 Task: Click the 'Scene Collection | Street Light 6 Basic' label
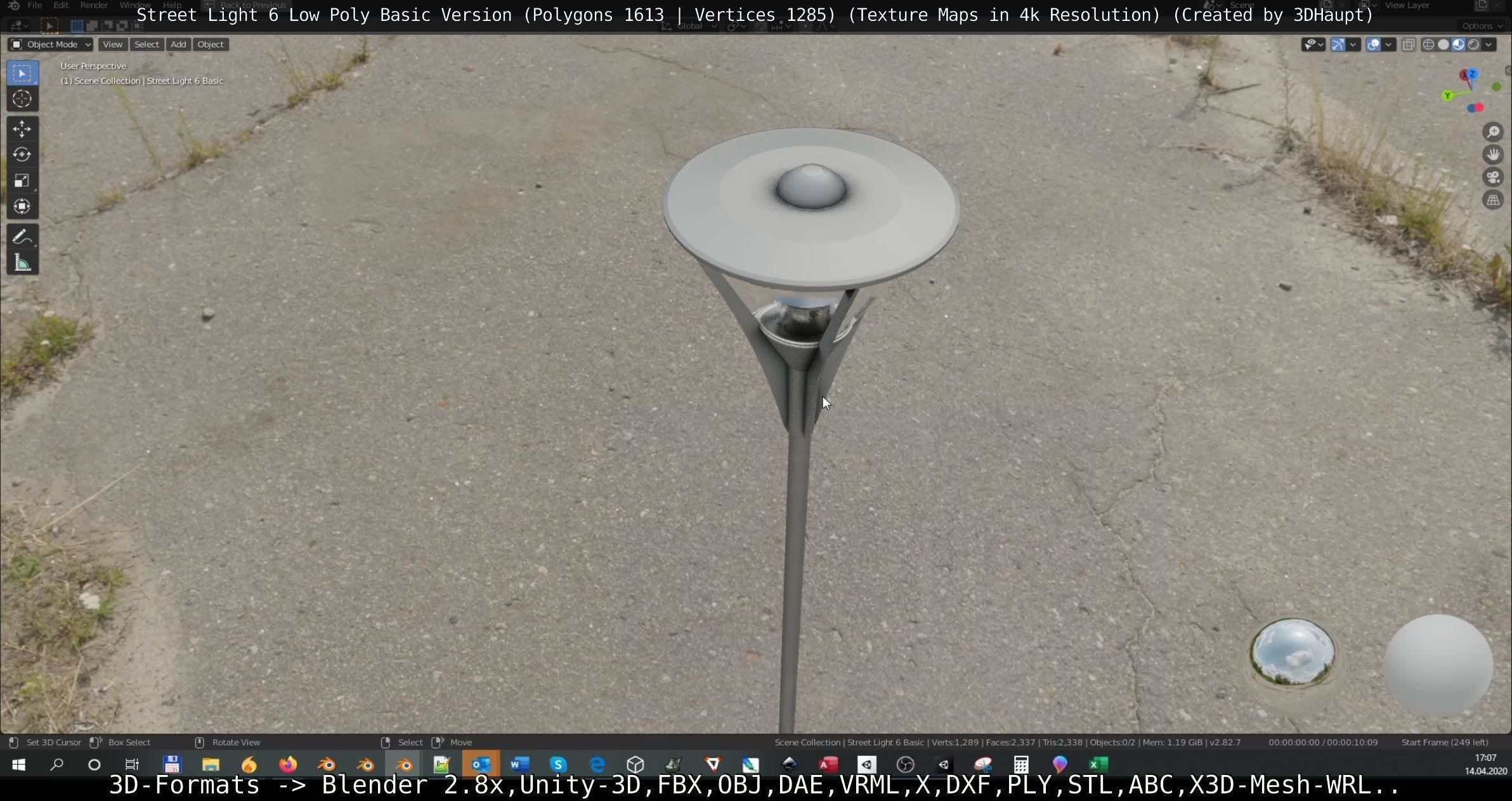pyautogui.click(x=142, y=81)
